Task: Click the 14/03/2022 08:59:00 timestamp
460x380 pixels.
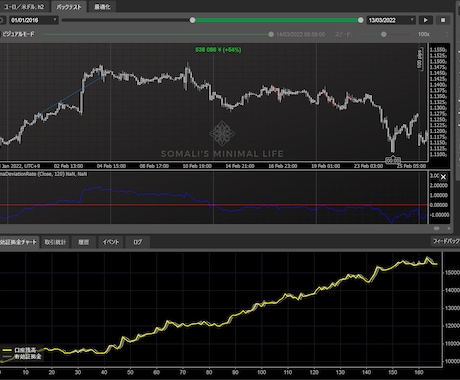Action: [x=301, y=34]
